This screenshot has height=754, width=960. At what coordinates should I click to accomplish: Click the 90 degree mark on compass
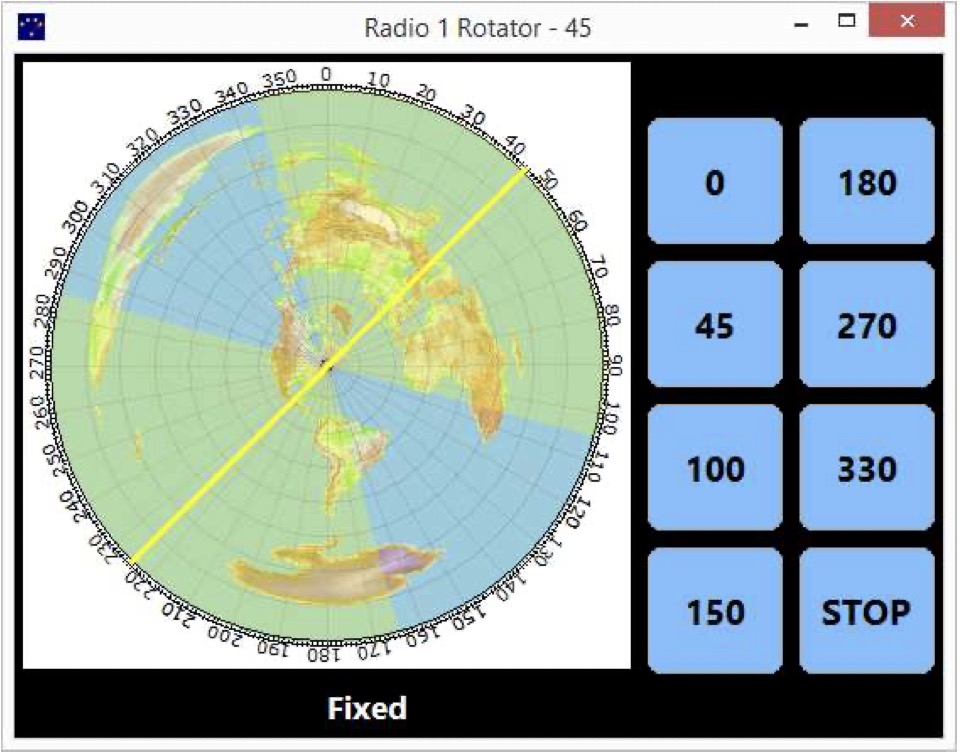(x=615, y=365)
